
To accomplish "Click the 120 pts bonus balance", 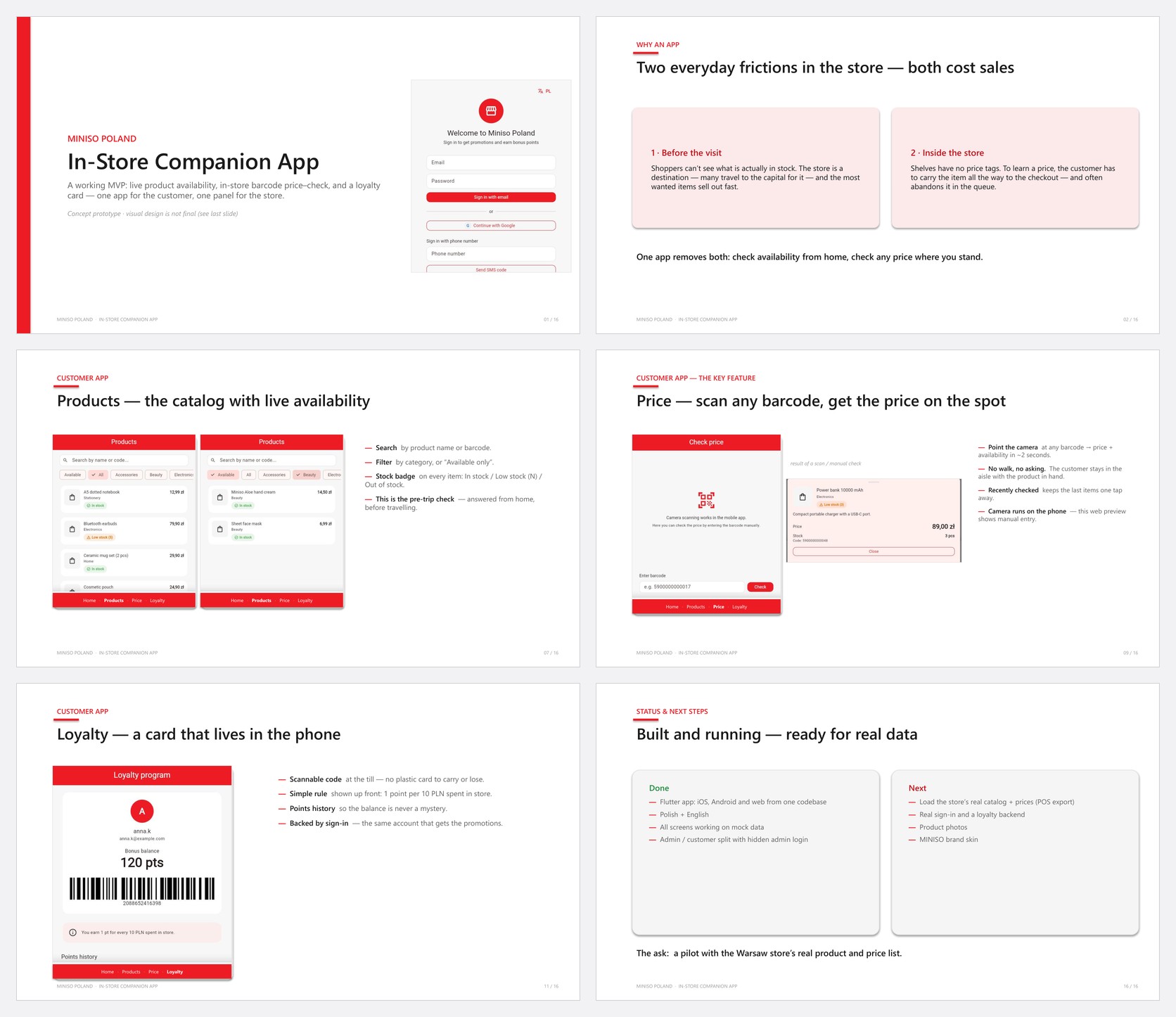I will tap(142, 863).
